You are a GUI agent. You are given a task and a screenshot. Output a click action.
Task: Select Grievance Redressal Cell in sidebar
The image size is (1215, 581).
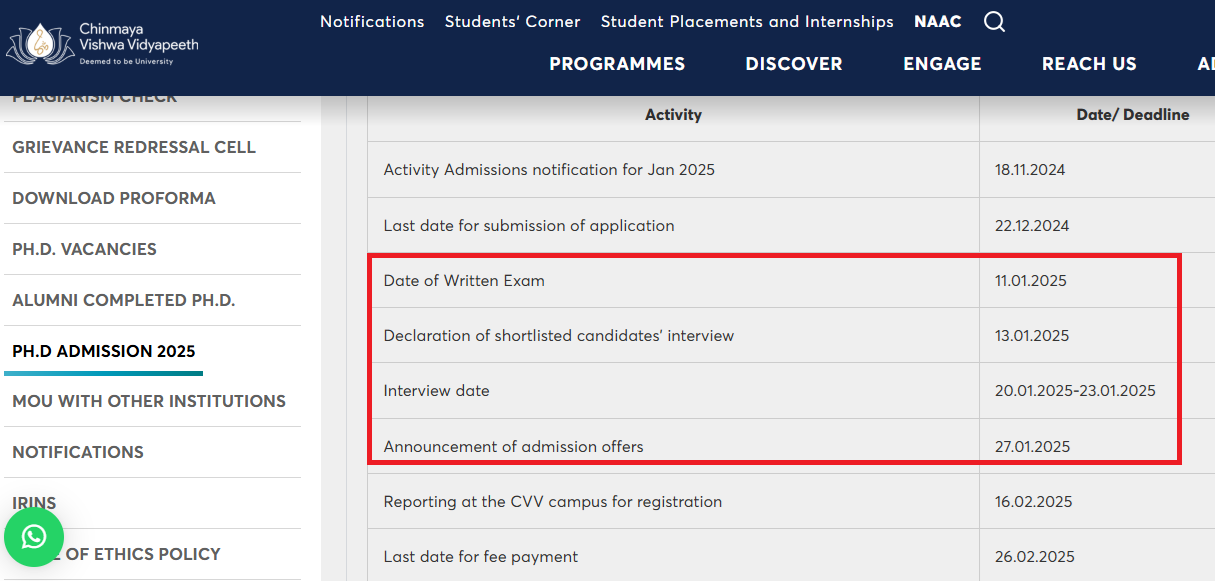point(134,147)
